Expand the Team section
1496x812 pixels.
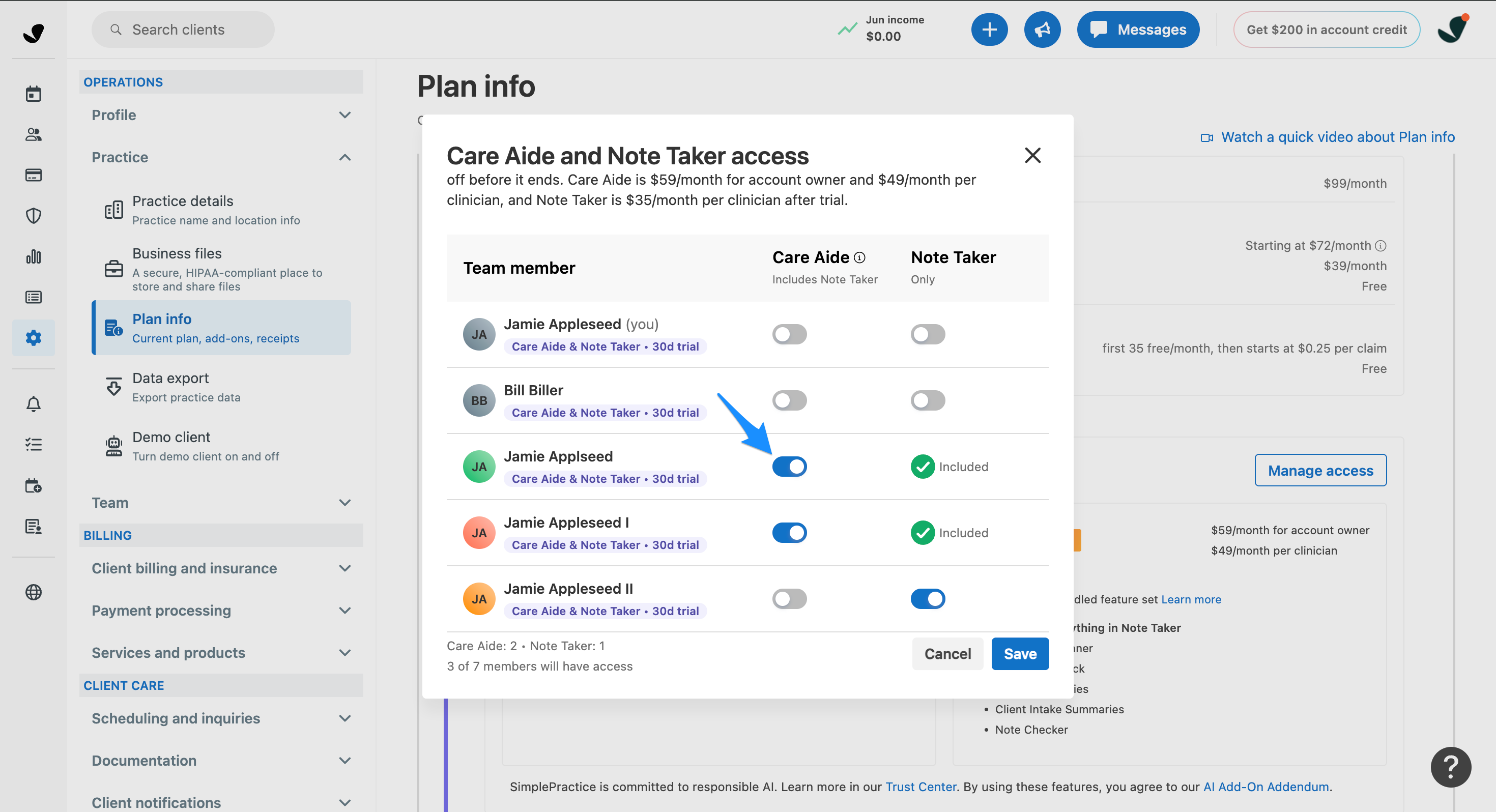point(221,503)
